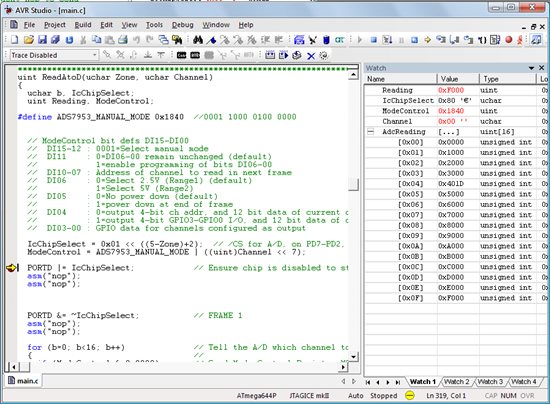Click ATmega644P in the status bar
Screen dimensions: 550x404
256,396
